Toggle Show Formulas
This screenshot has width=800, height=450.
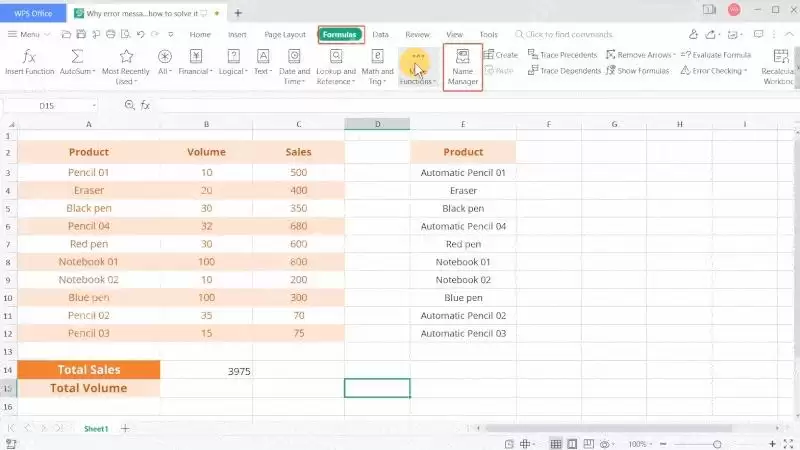click(637, 70)
